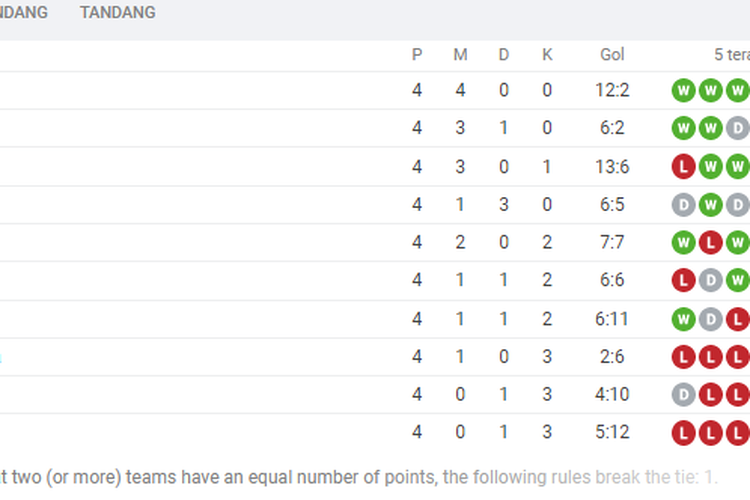
Task: Click the D column header
Action: (x=504, y=55)
